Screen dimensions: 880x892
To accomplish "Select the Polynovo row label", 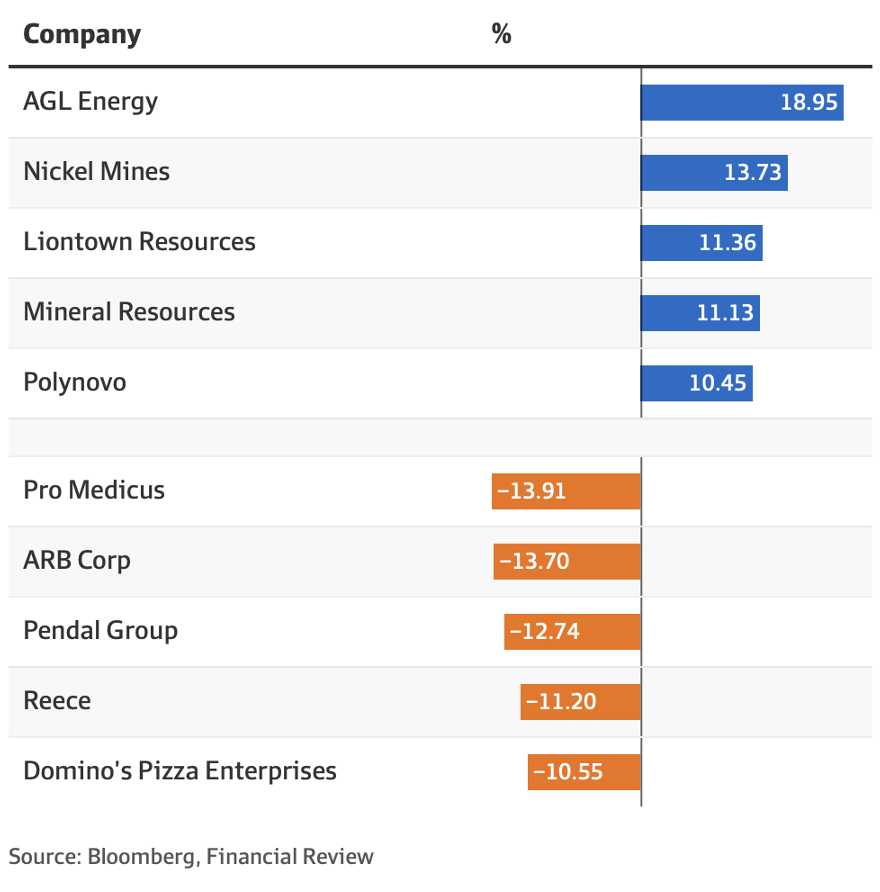I will [75, 381].
